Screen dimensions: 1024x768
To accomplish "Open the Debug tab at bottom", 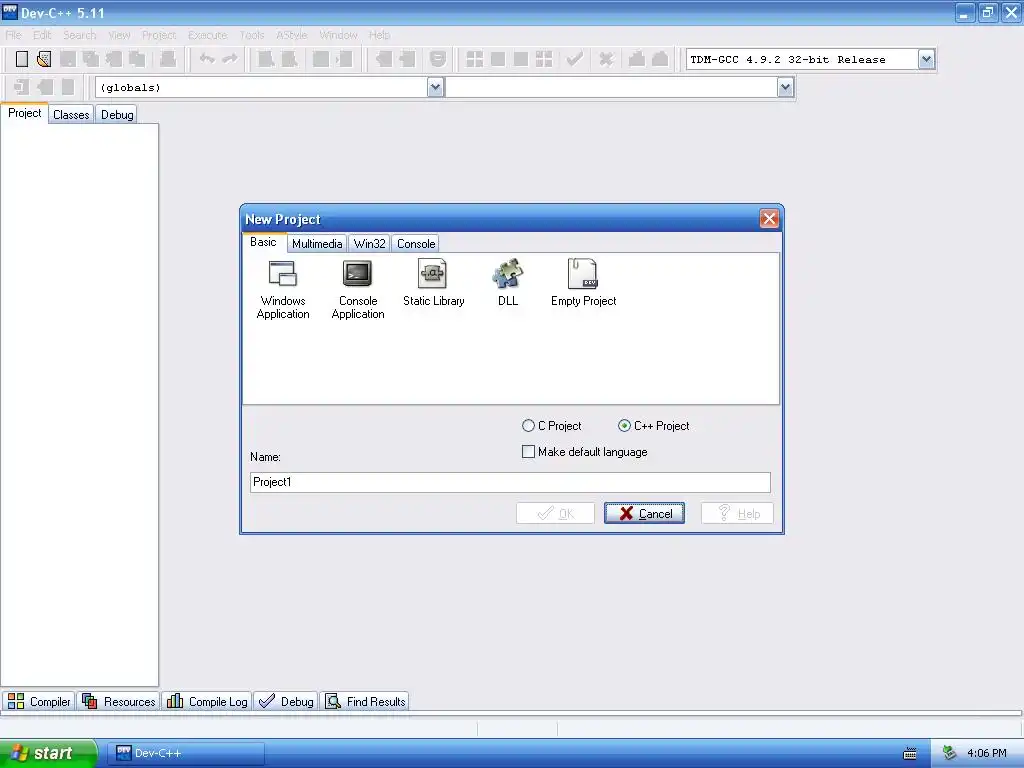I will 286,701.
